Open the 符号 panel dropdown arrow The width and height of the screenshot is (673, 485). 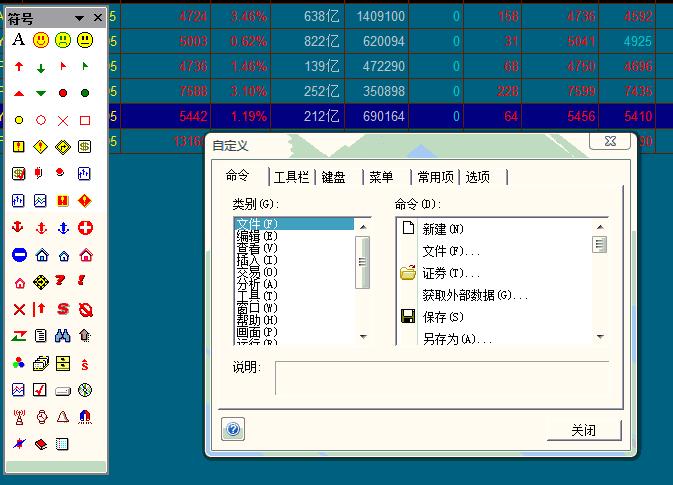[79, 18]
